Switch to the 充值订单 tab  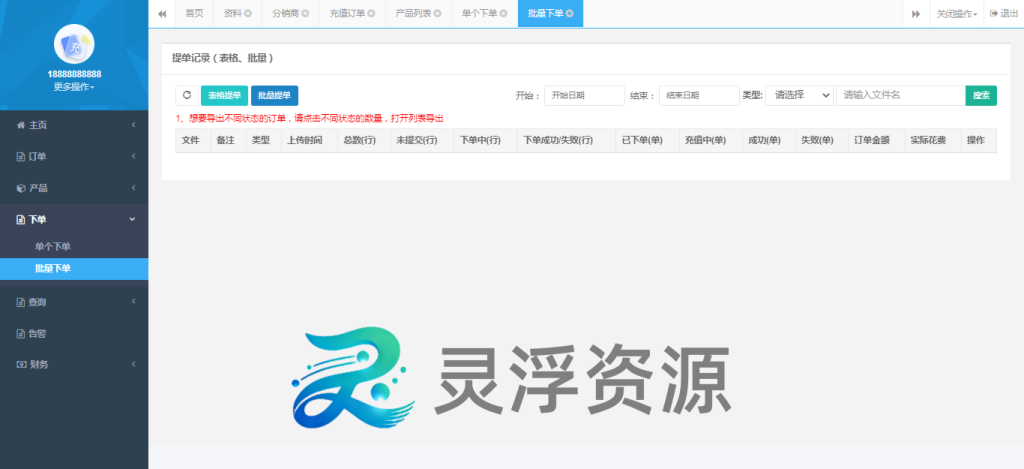coord(347,14)
